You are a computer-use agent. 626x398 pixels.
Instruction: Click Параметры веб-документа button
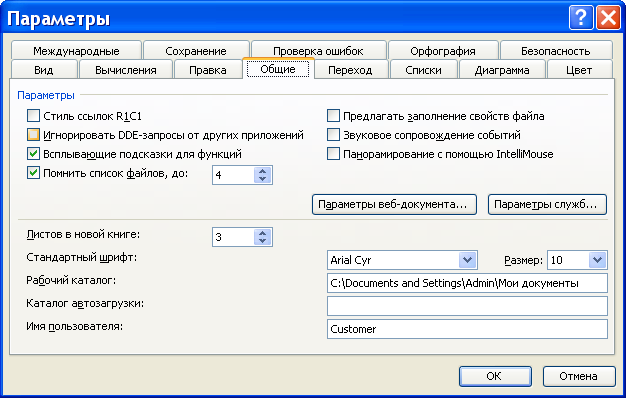(x=394, y=204)
